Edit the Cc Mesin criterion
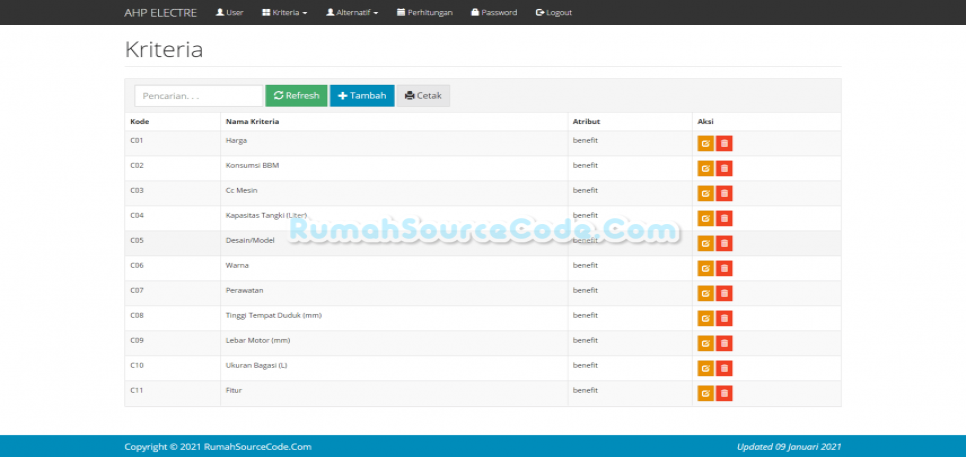The image size is (966, 457). click(x=705, y=194)
